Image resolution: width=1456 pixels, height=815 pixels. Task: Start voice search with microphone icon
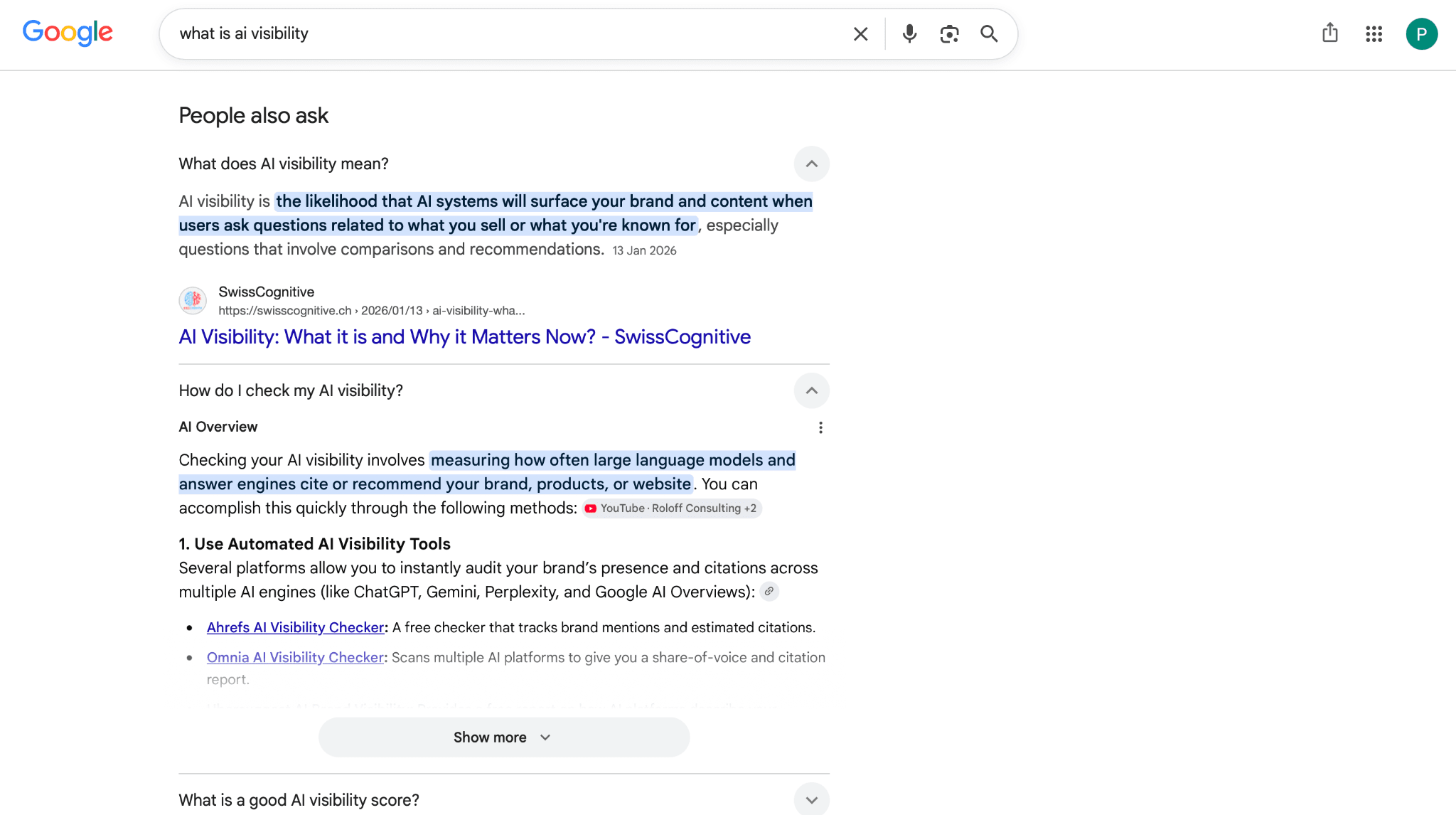(909, 33)
